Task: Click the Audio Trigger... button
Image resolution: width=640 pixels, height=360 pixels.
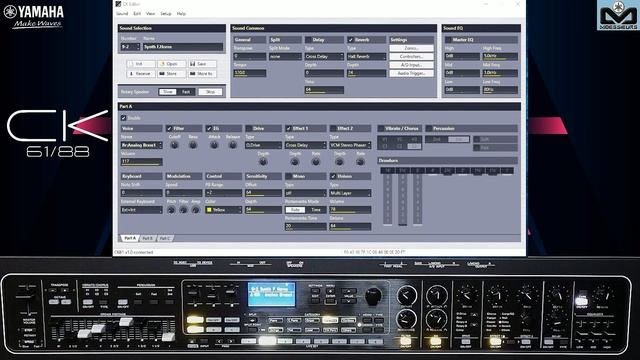Action: click(411, 73)
